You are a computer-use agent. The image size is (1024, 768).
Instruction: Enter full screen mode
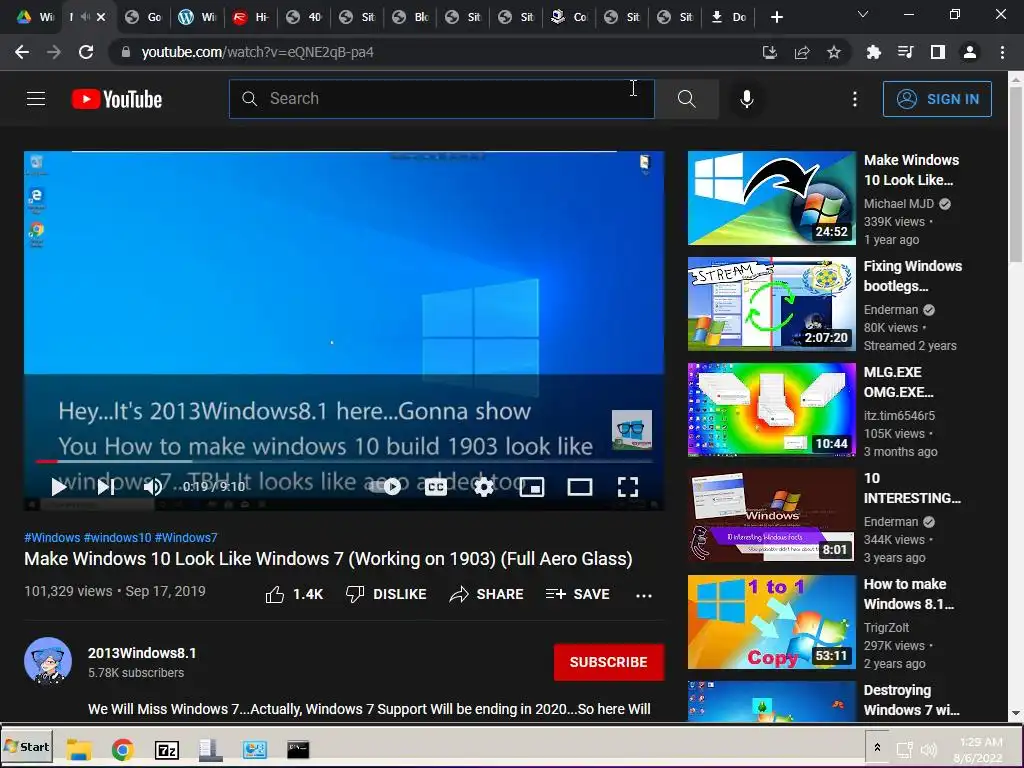click(628, 487)
